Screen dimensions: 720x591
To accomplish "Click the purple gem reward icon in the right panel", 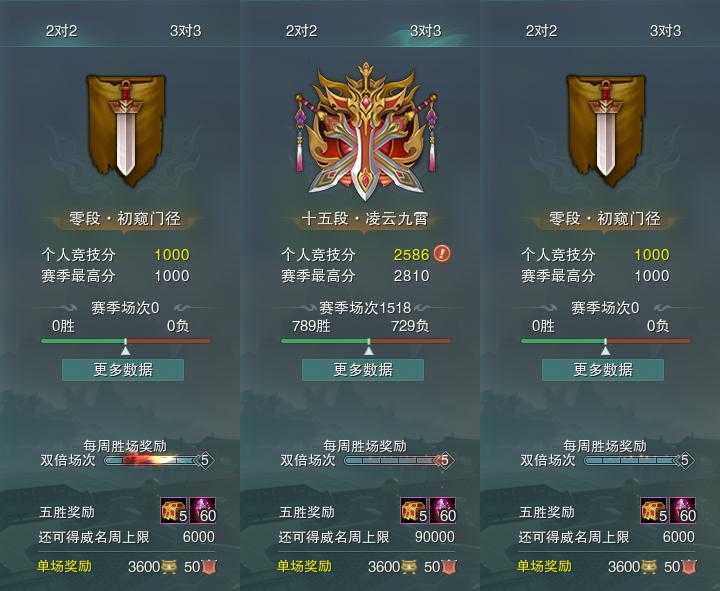I will 683,511.
